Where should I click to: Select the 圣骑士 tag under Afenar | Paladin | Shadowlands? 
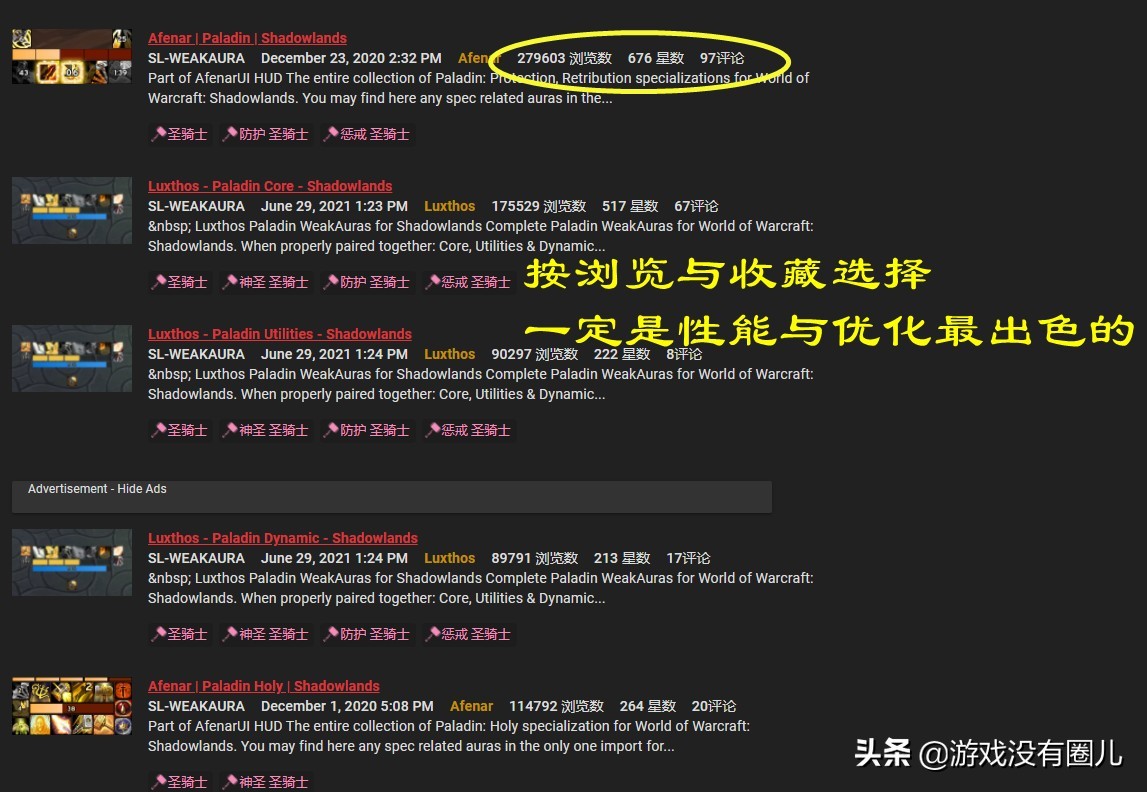[x=180, y=134]
